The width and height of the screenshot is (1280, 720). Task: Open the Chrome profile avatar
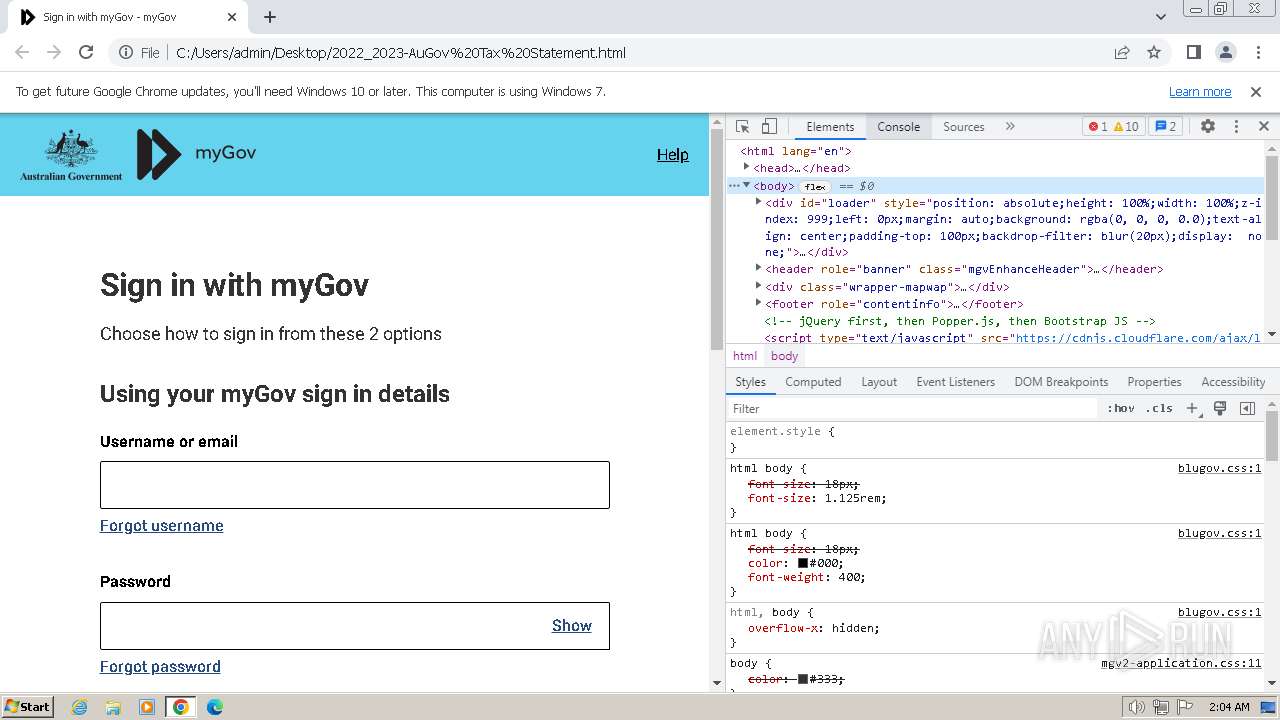point(1226,53)
